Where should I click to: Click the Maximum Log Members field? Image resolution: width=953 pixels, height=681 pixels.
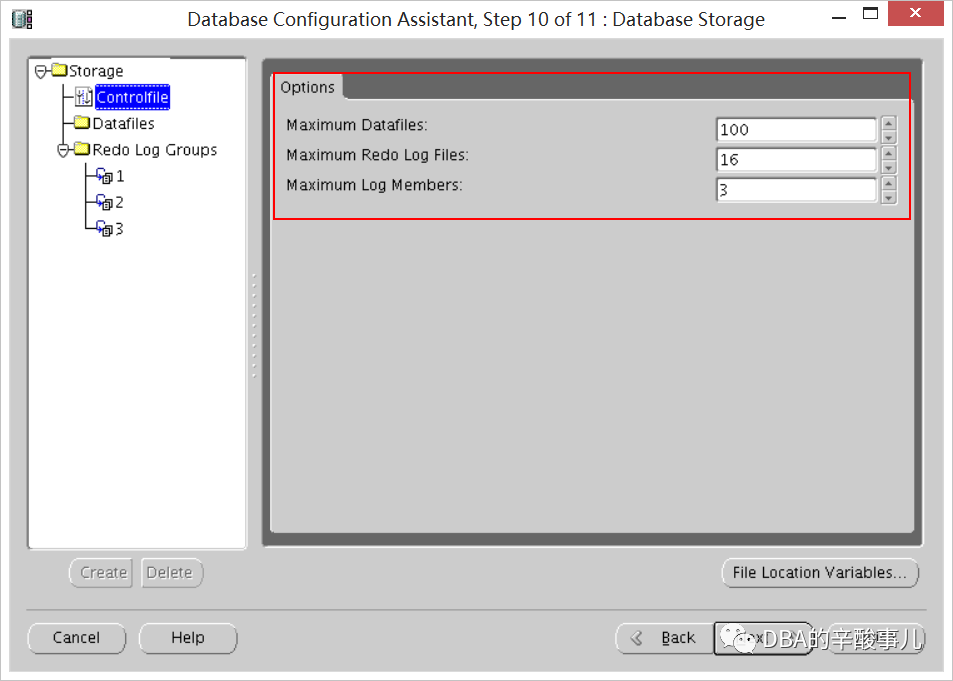(796, 190)
